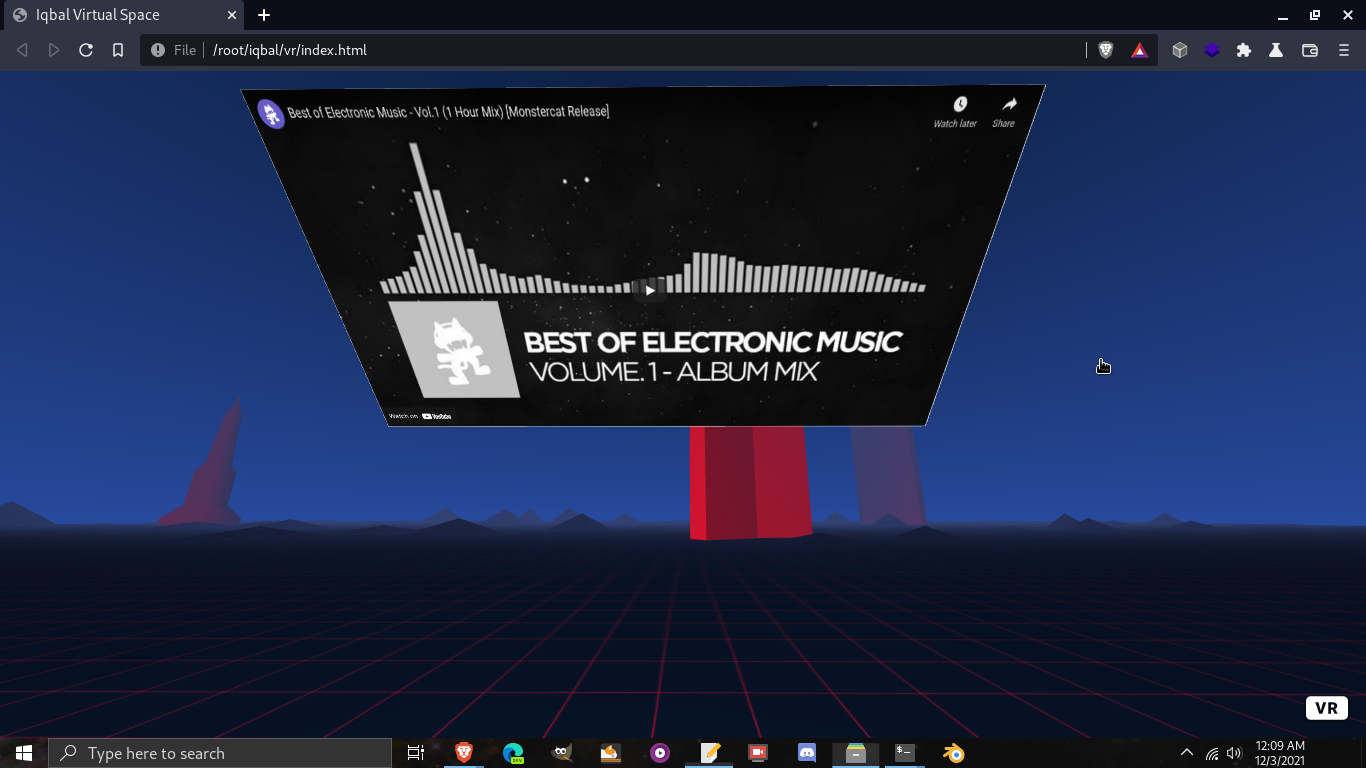The width and height of the screenshot is (1366, 768).
Task: Open the video title Best of Electronic Music link
Action: coord(448,112)
